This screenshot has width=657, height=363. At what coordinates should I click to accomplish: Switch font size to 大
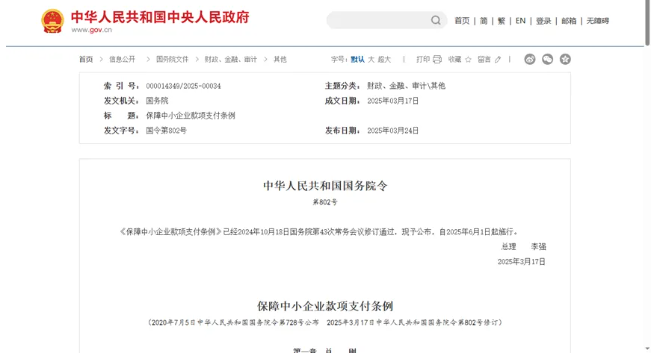pyautogui.click(x=371, y=60)
